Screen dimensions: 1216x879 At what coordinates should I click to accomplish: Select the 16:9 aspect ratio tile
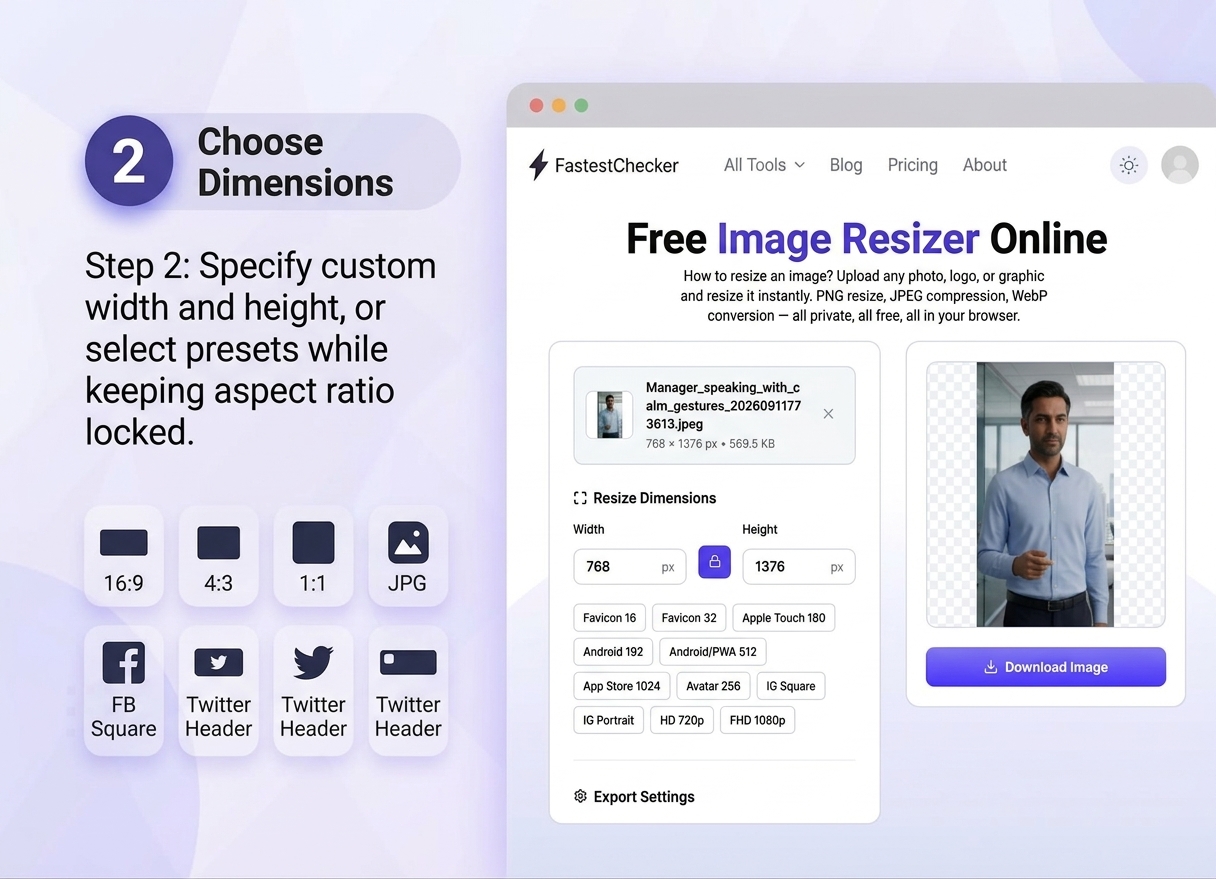pyautogui.click(x=124, y=556)
